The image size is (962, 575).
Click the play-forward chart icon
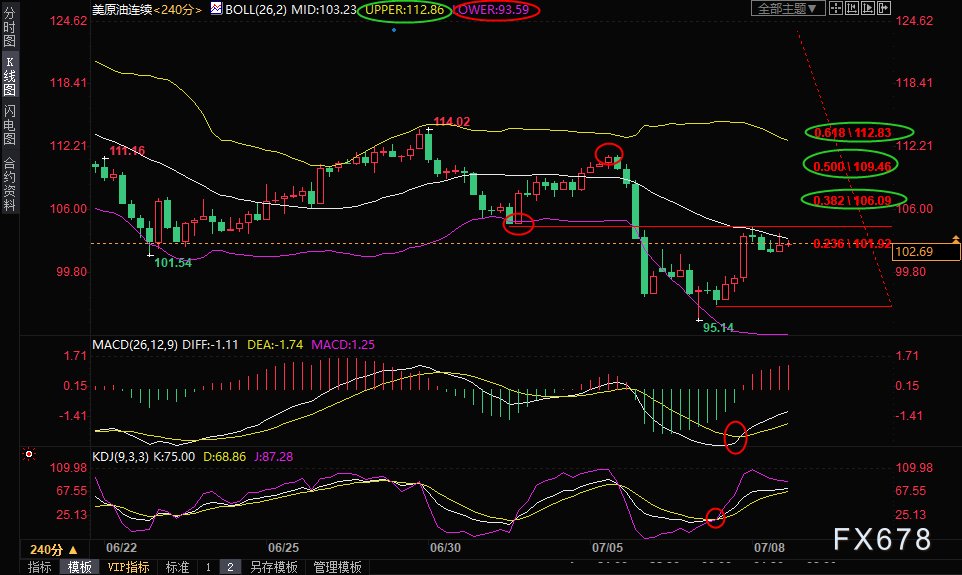(x=868, y=8)
